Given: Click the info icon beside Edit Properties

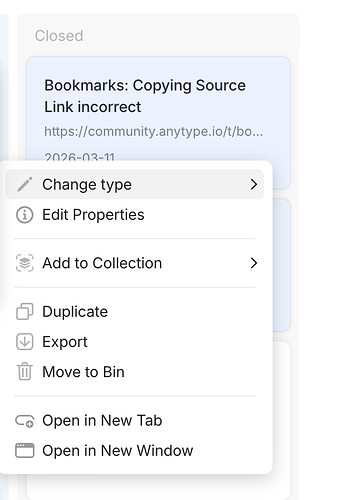Looking at the screenshot, I should 25,215.
